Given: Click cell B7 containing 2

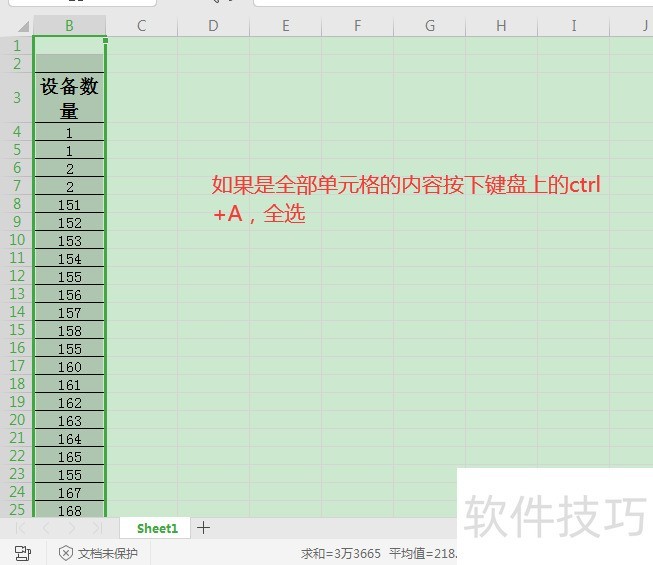Looking at the screenshot, I should [70, 186].
